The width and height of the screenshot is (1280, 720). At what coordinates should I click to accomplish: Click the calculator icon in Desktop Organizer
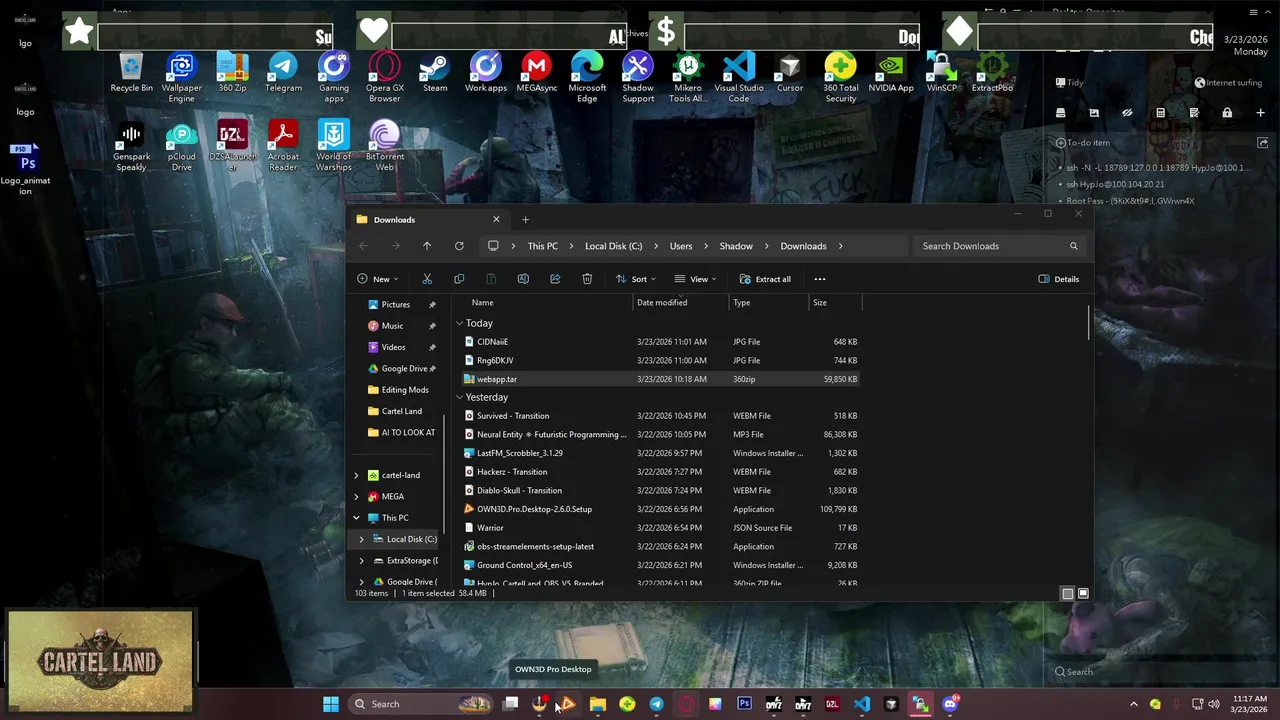pyautogui.click(x=1160, y=113)
